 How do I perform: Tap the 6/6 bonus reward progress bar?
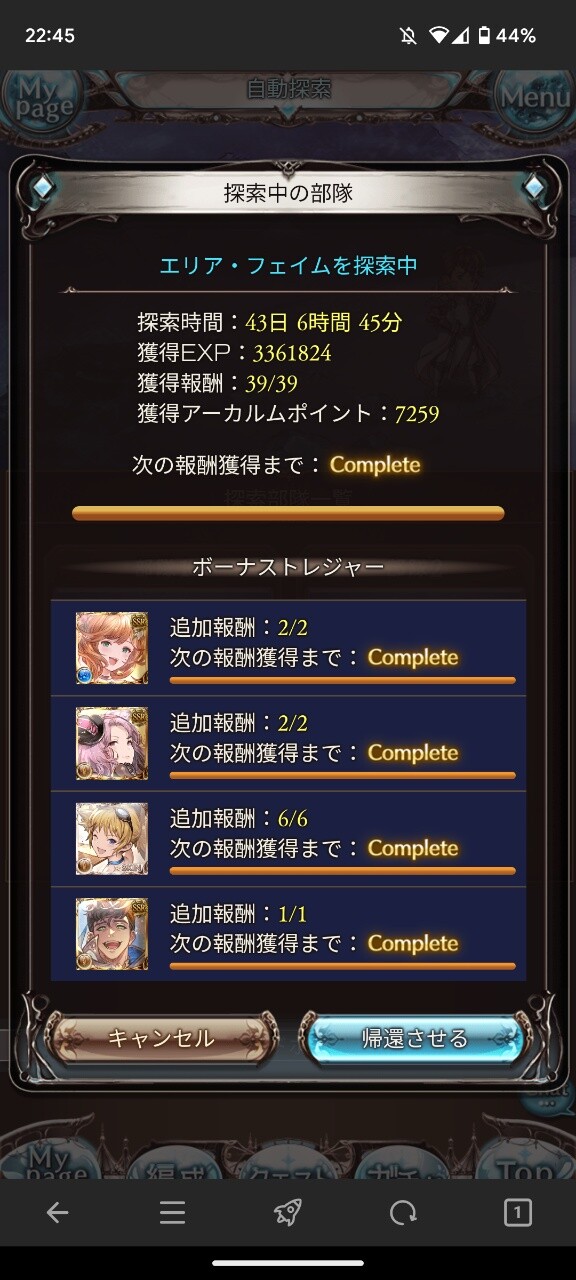tap(343, 870)
